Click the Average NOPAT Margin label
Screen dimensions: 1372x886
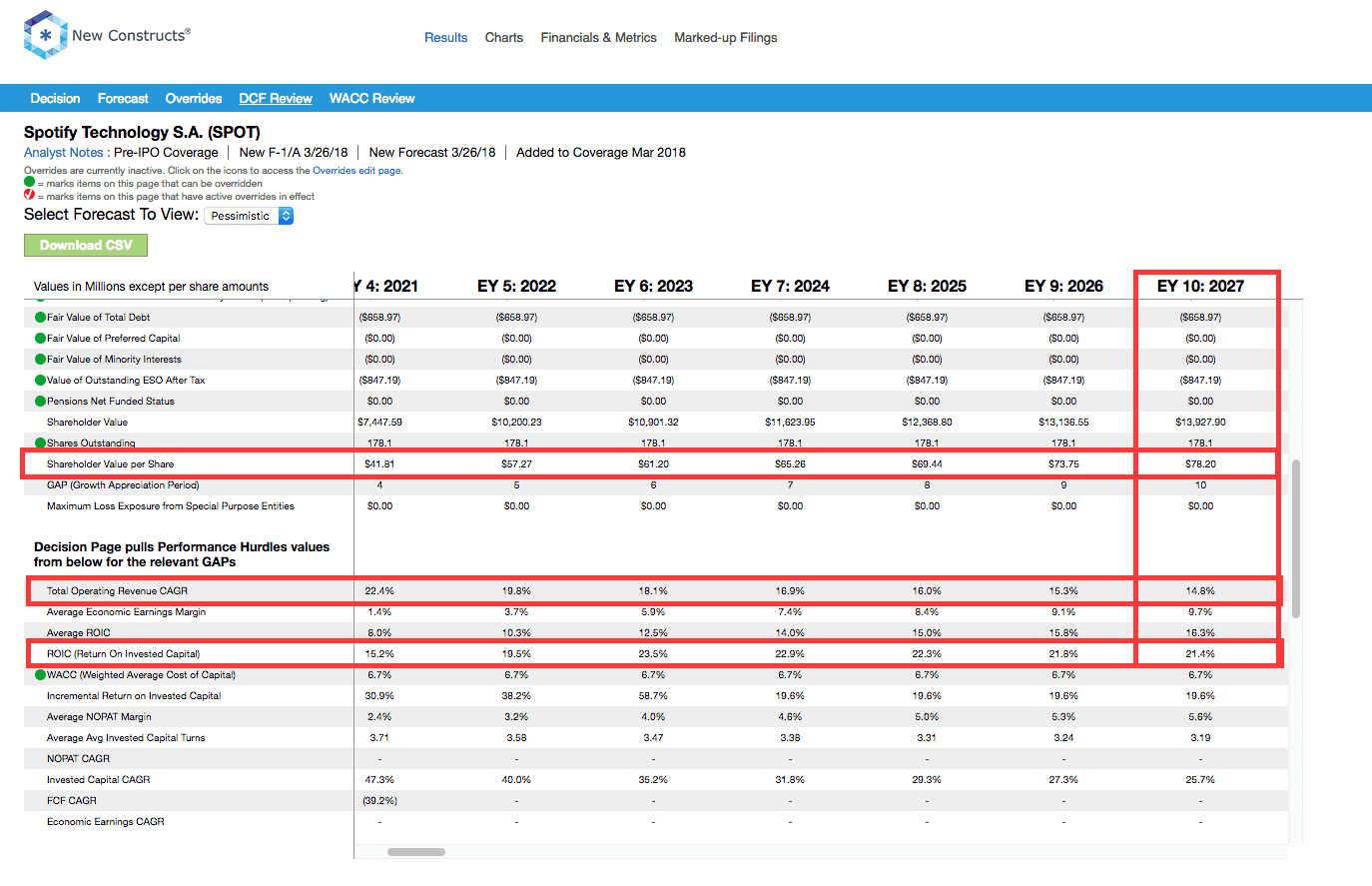tap(99, 716)
